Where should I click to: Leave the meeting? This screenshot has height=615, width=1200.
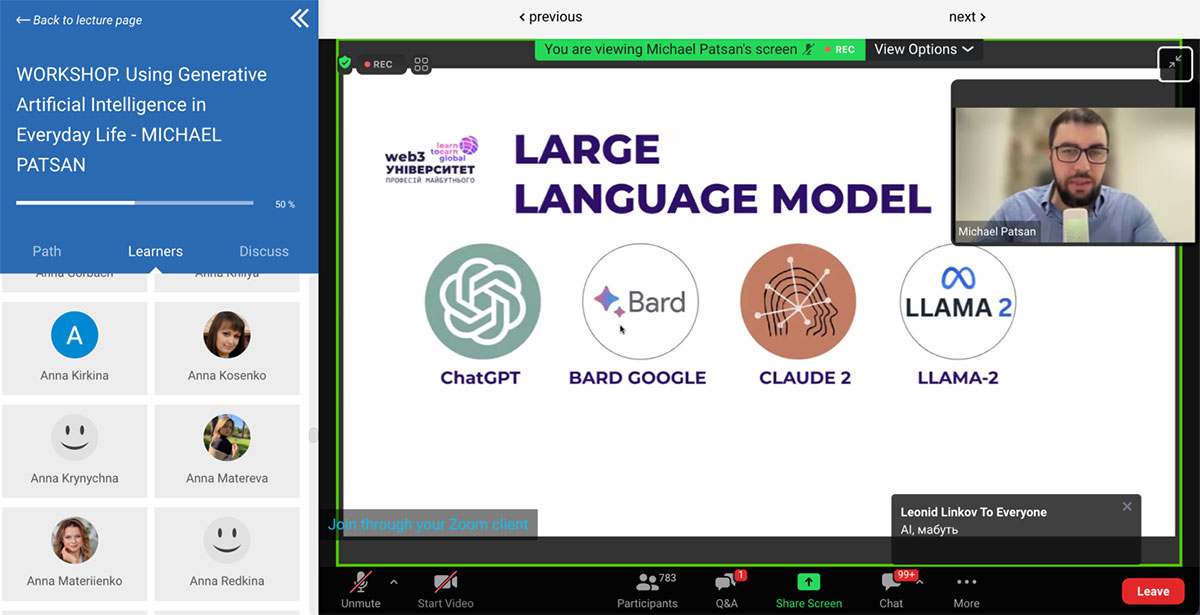point(1153,591)
